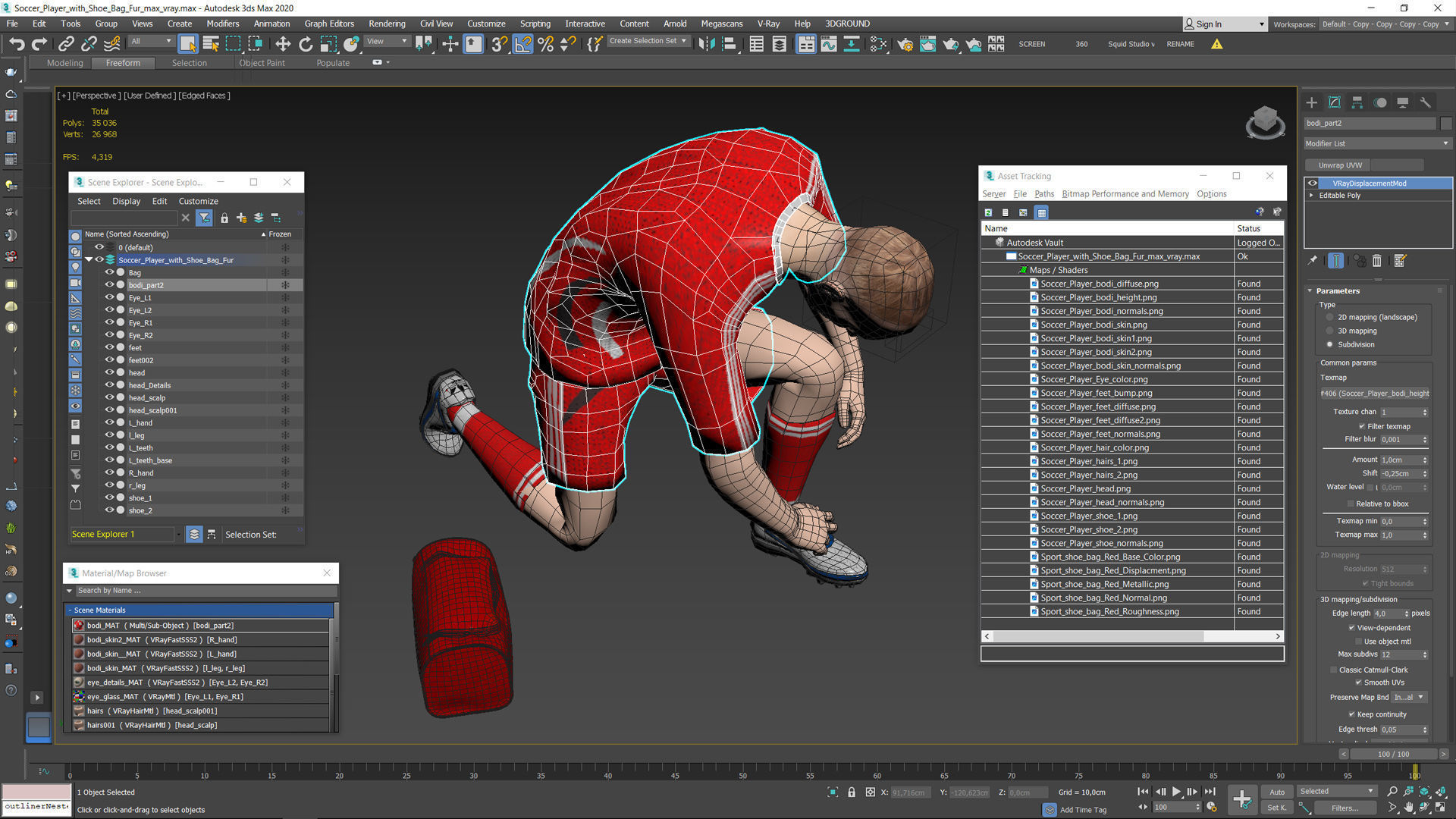Open the Curve Editor icon
This screenshot has width=1456, height=819.
[x=829, y=44]
